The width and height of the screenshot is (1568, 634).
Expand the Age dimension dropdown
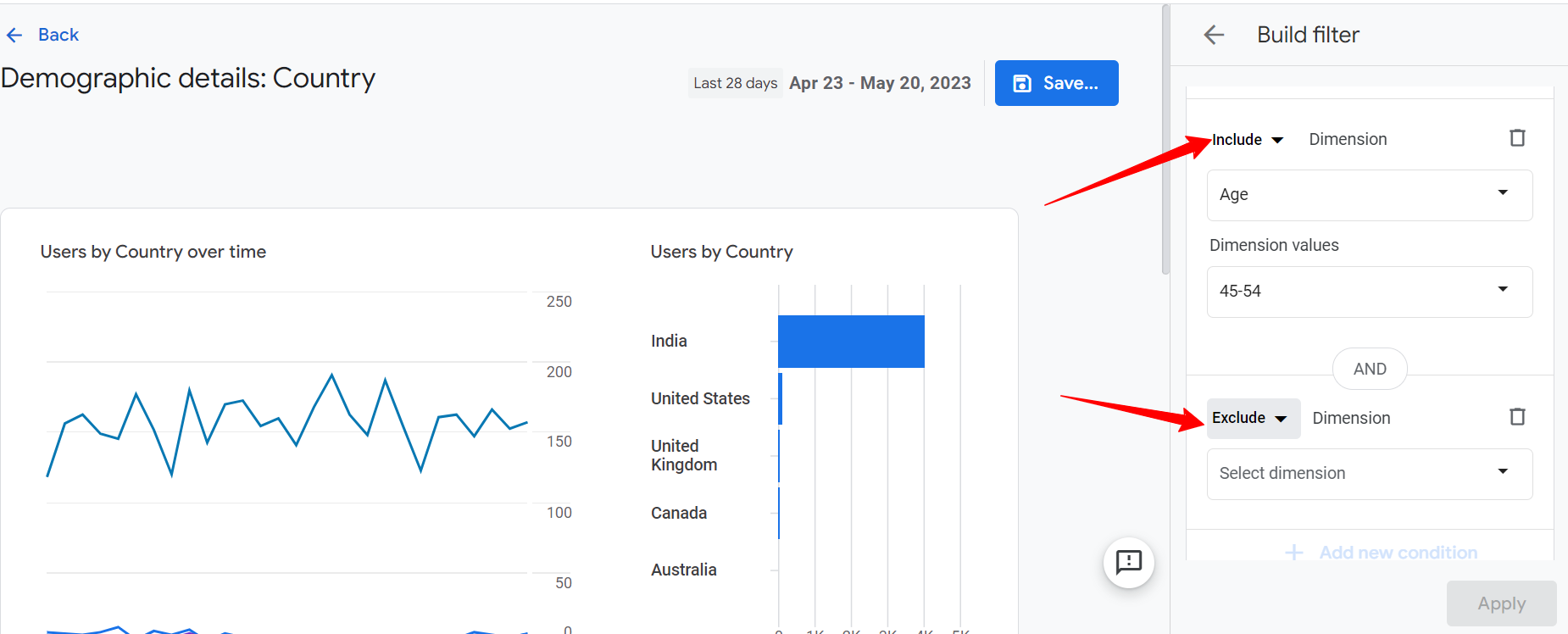[1369, 195]
